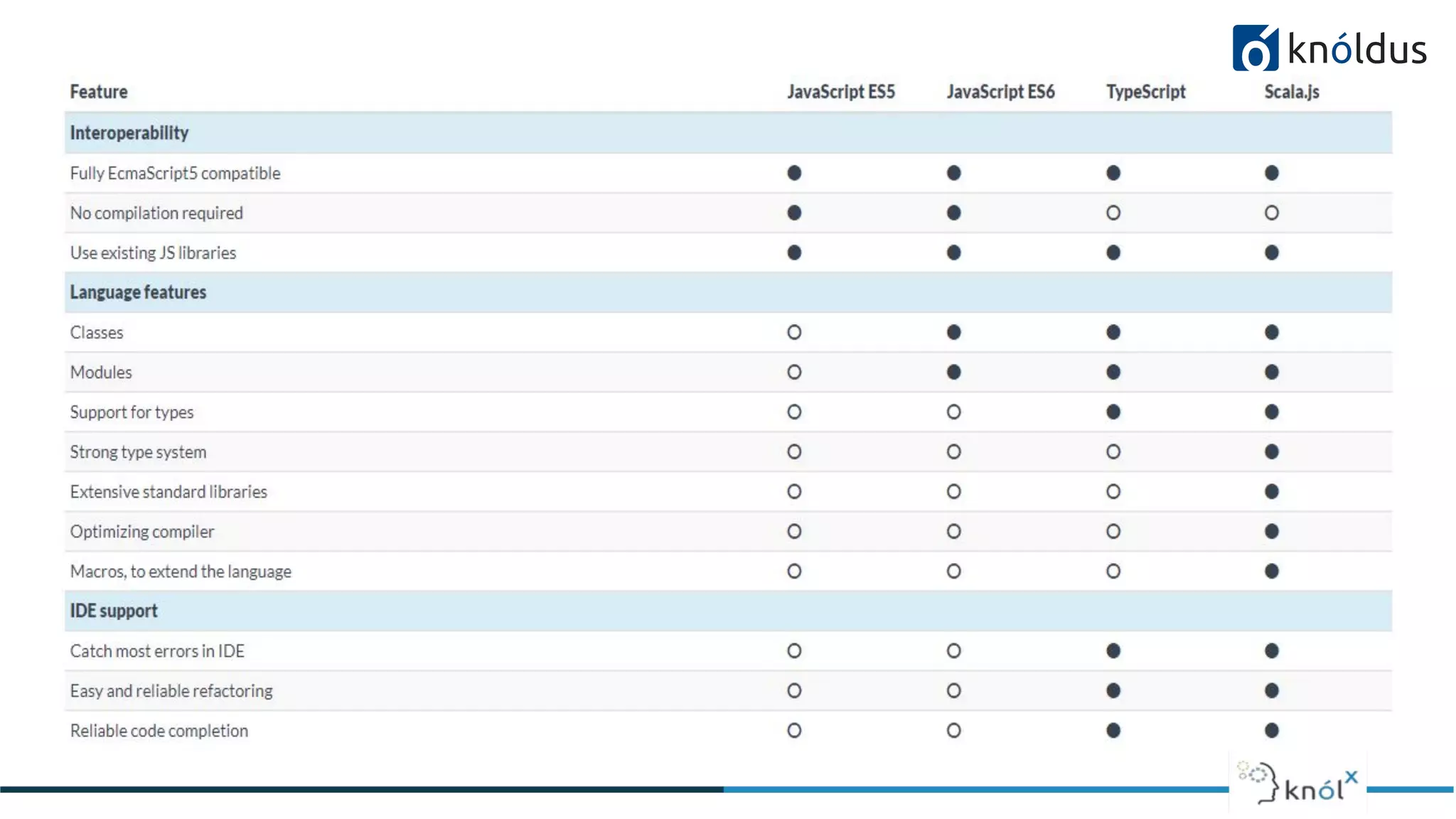The height and width of the screenshot is (819, 1456).
Task: Click Easy and reliable refactoring text
Action: 171,691
